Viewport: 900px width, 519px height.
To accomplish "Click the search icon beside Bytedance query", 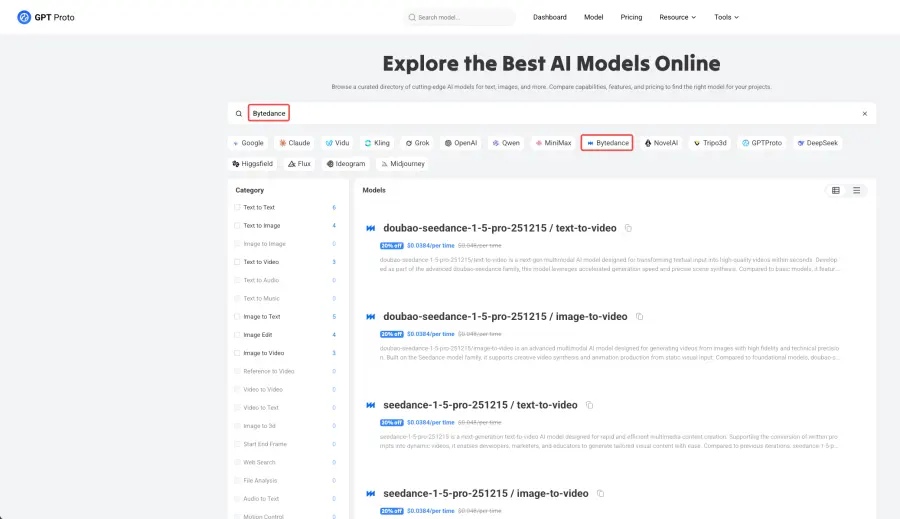I will [x=239, y=114].
